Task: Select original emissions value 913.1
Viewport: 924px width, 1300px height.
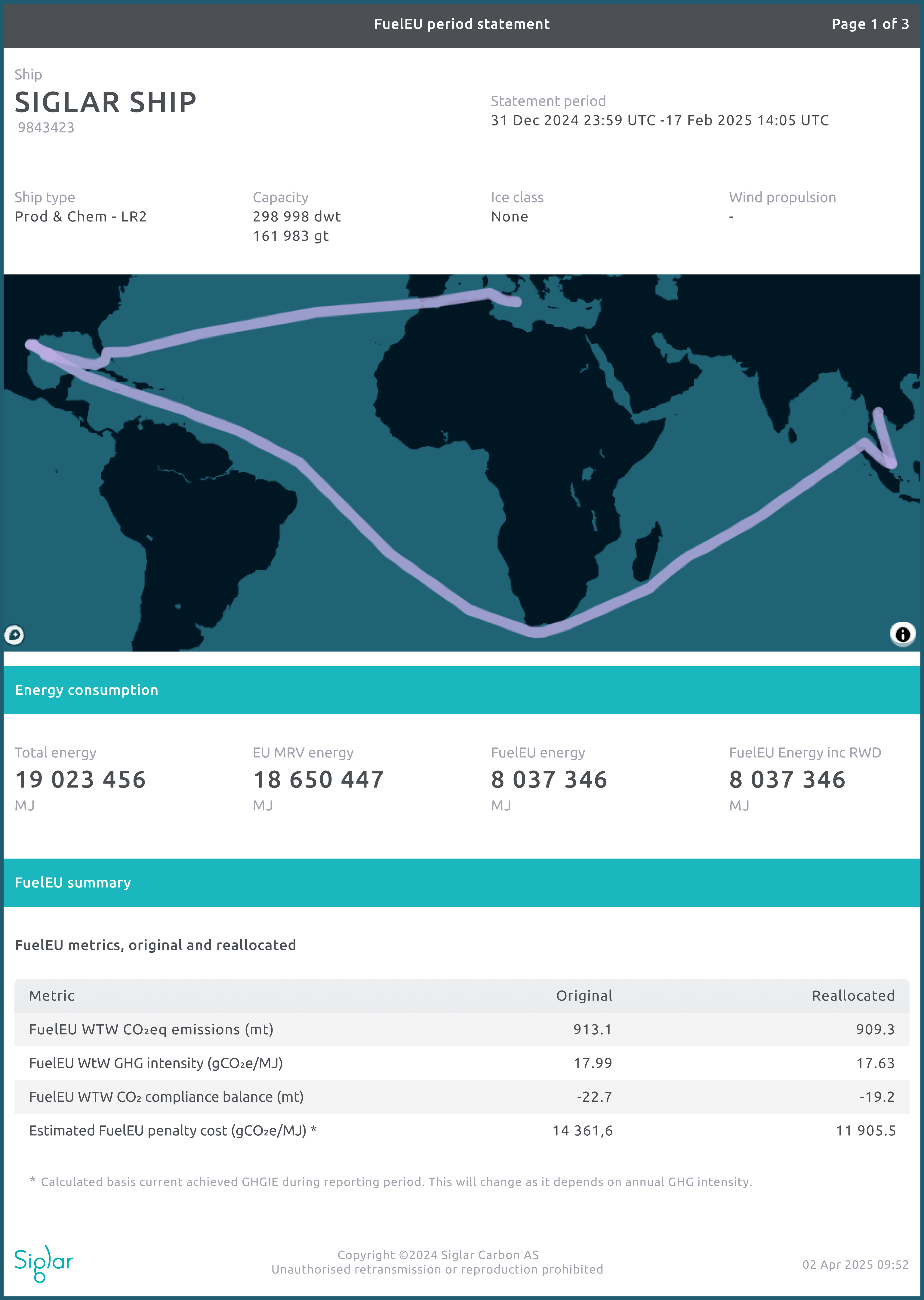Action: [592, 1029]
